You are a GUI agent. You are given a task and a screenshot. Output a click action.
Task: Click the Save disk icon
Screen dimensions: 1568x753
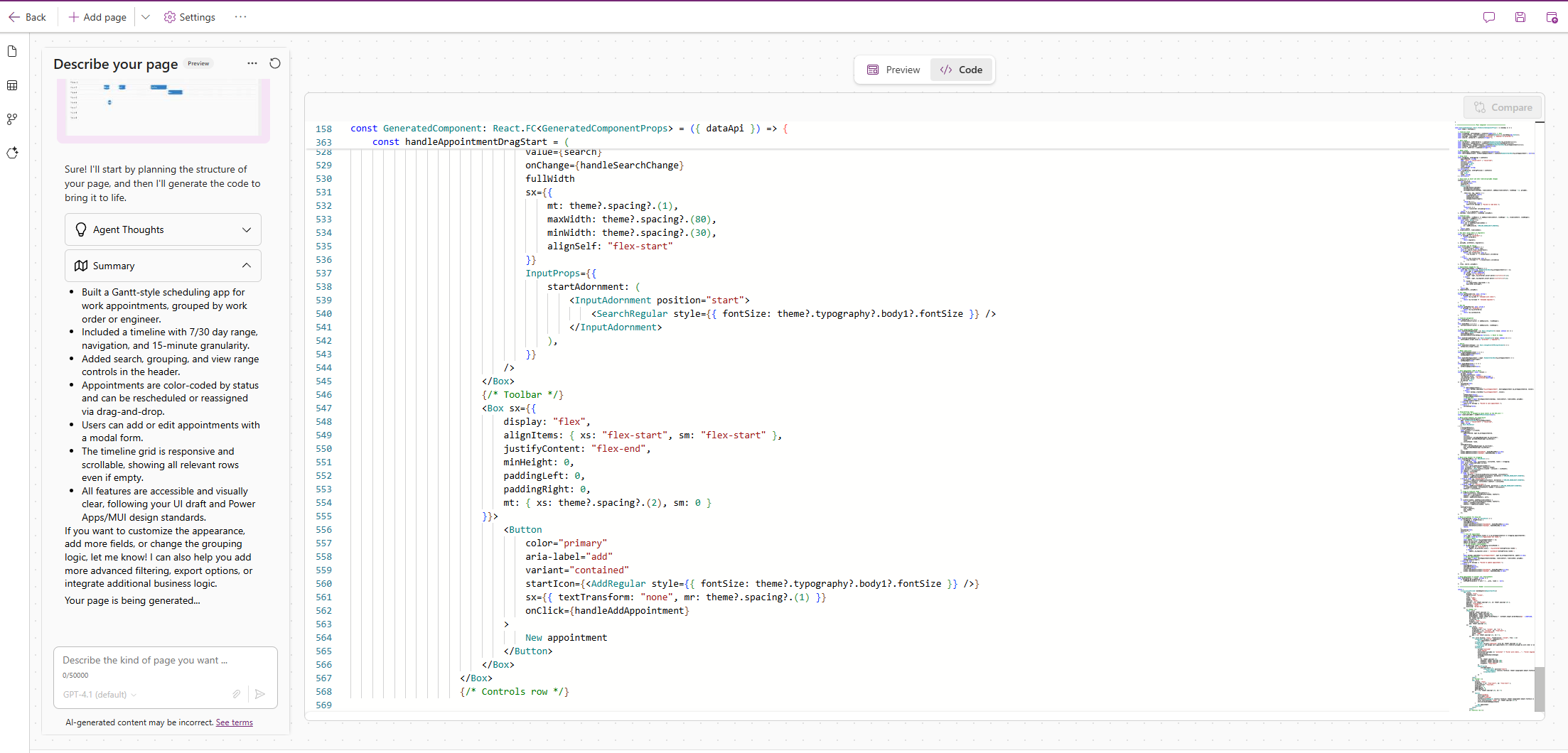click(x=1520, y=17)
